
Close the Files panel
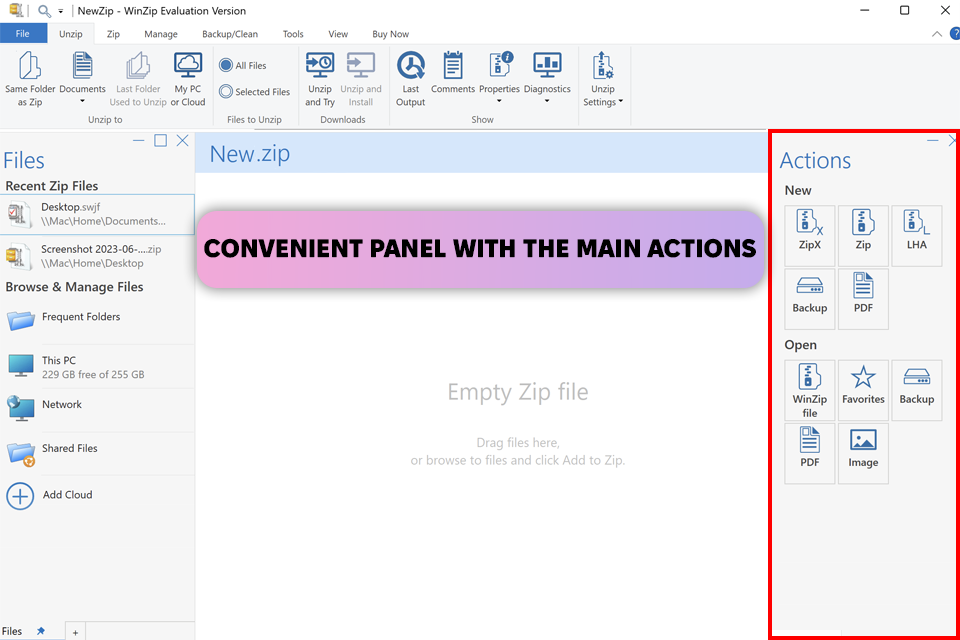[x=182, y=140]
